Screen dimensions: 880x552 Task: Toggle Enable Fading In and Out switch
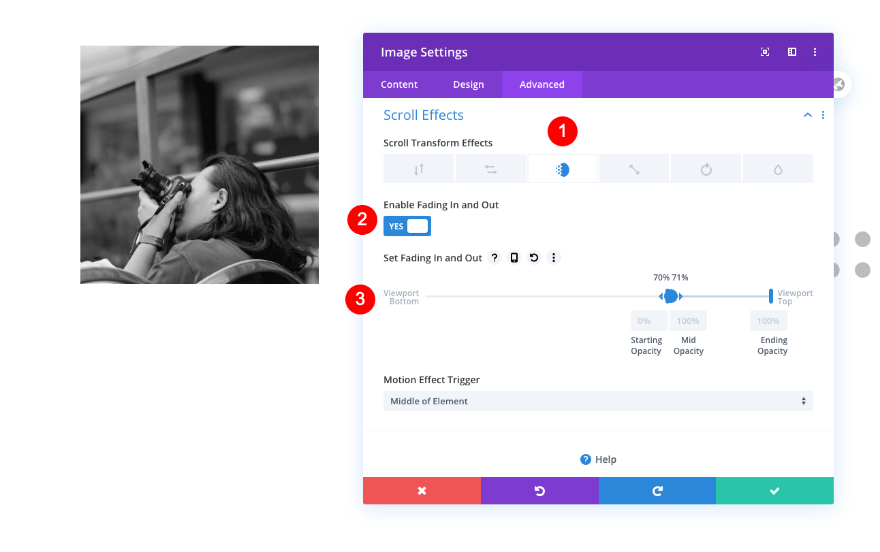tap(407, 226)
